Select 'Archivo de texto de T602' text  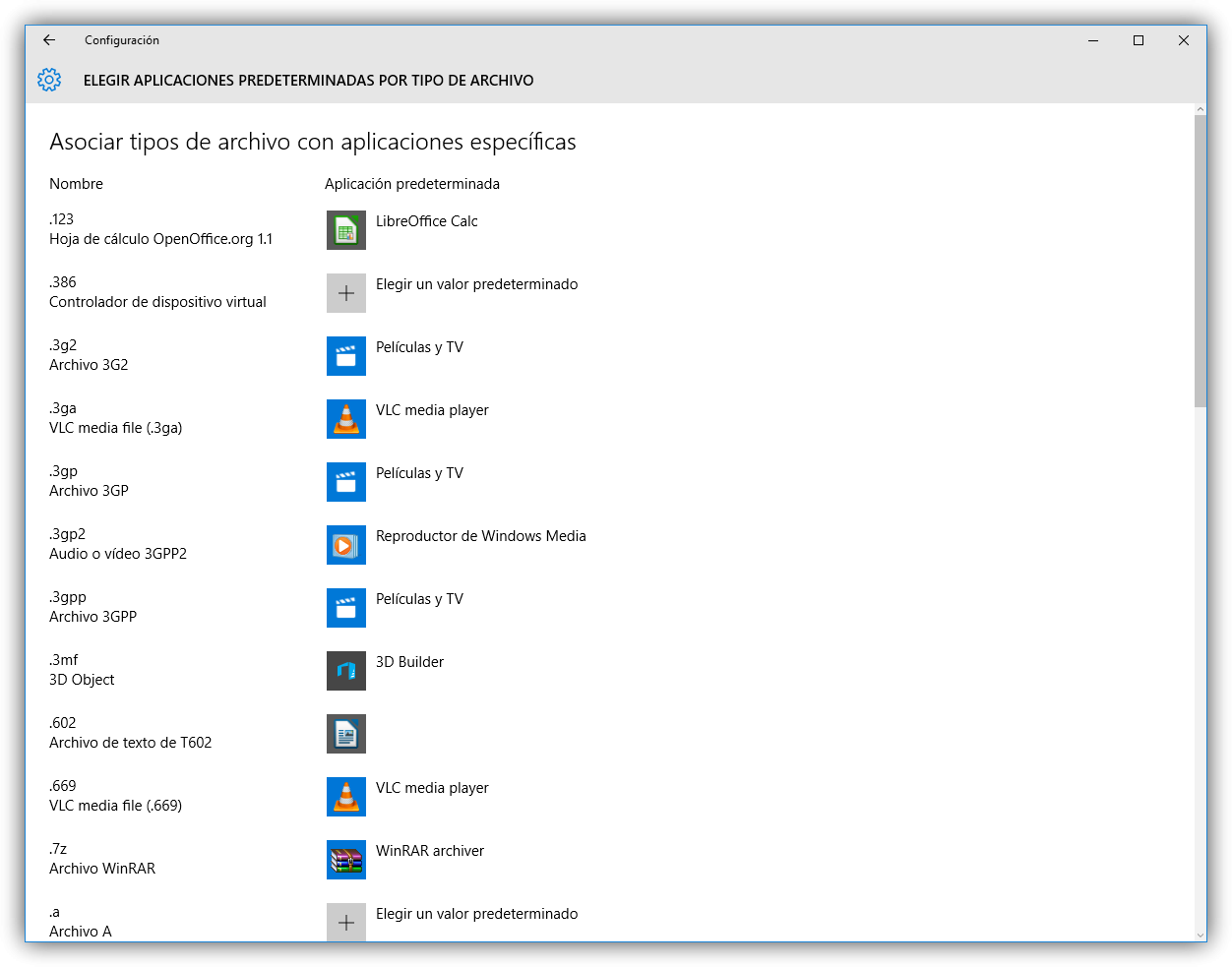coord(131,743)
